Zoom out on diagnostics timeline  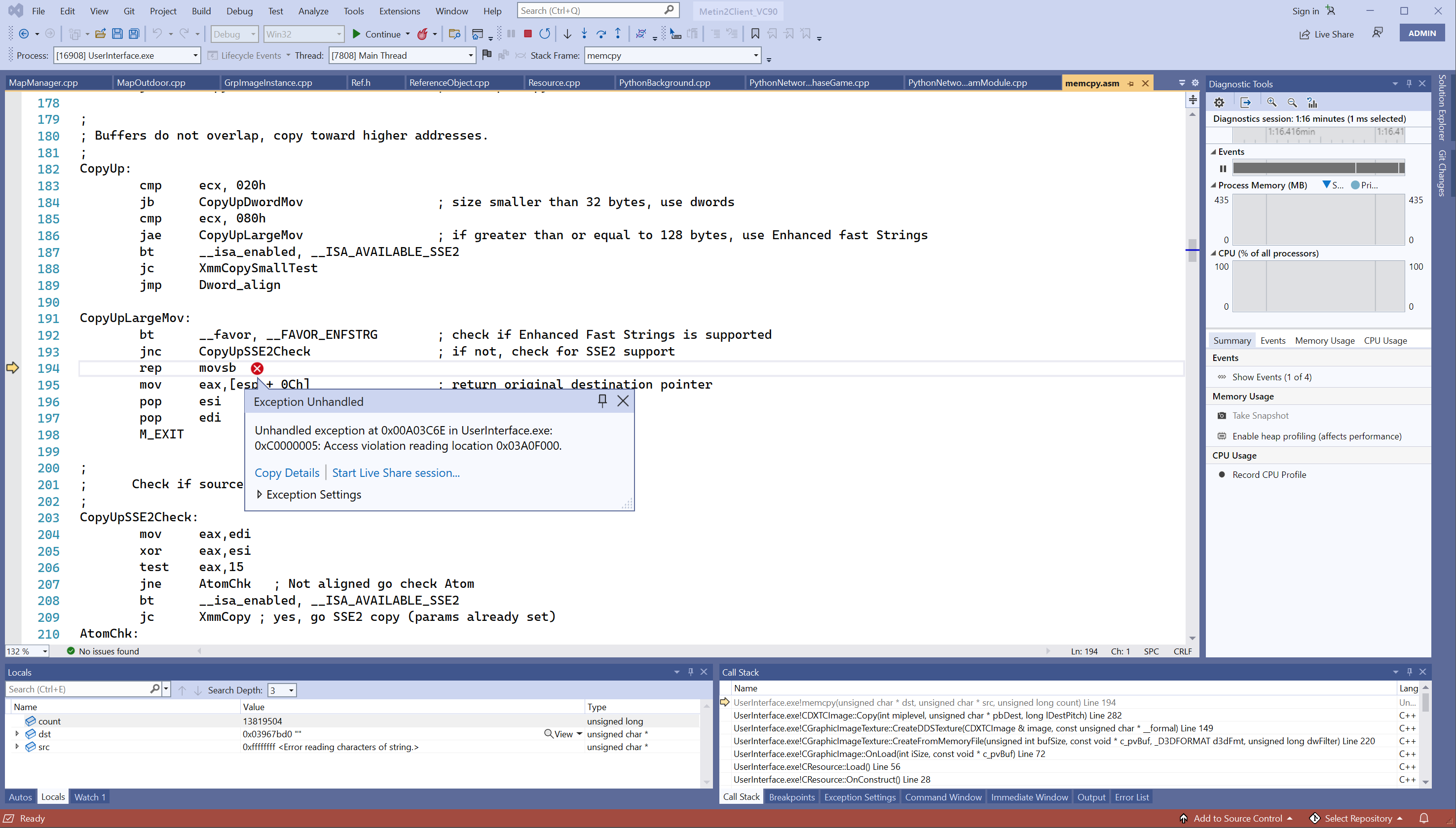coord(1292,103)
